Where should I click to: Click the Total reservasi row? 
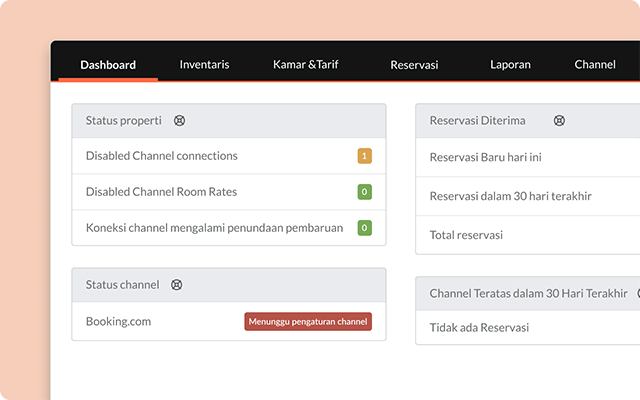[x=466, y=235]
